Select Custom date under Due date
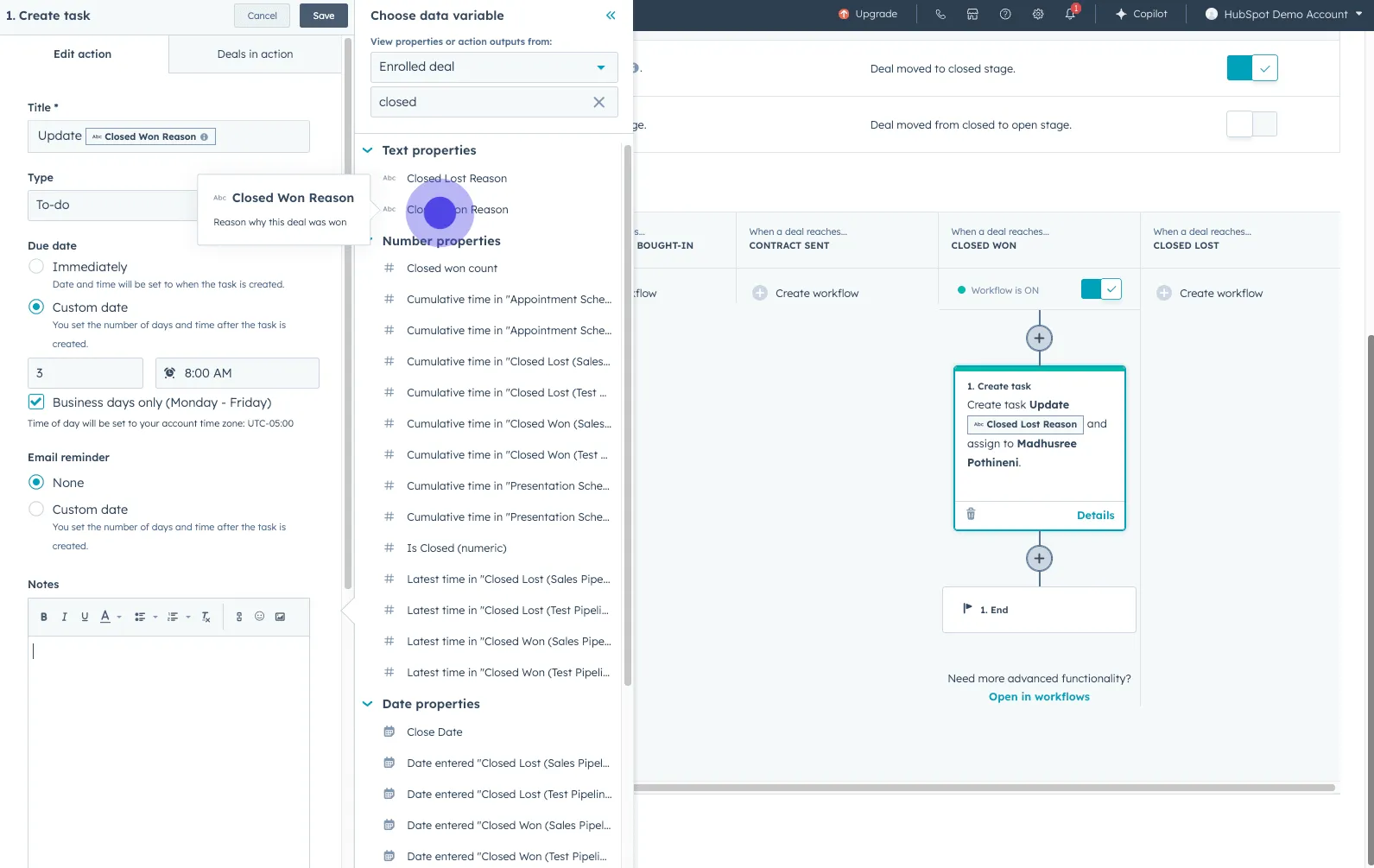Viewport: 1374px width, 868px height. pyautogui.click(x=36, y=307)
